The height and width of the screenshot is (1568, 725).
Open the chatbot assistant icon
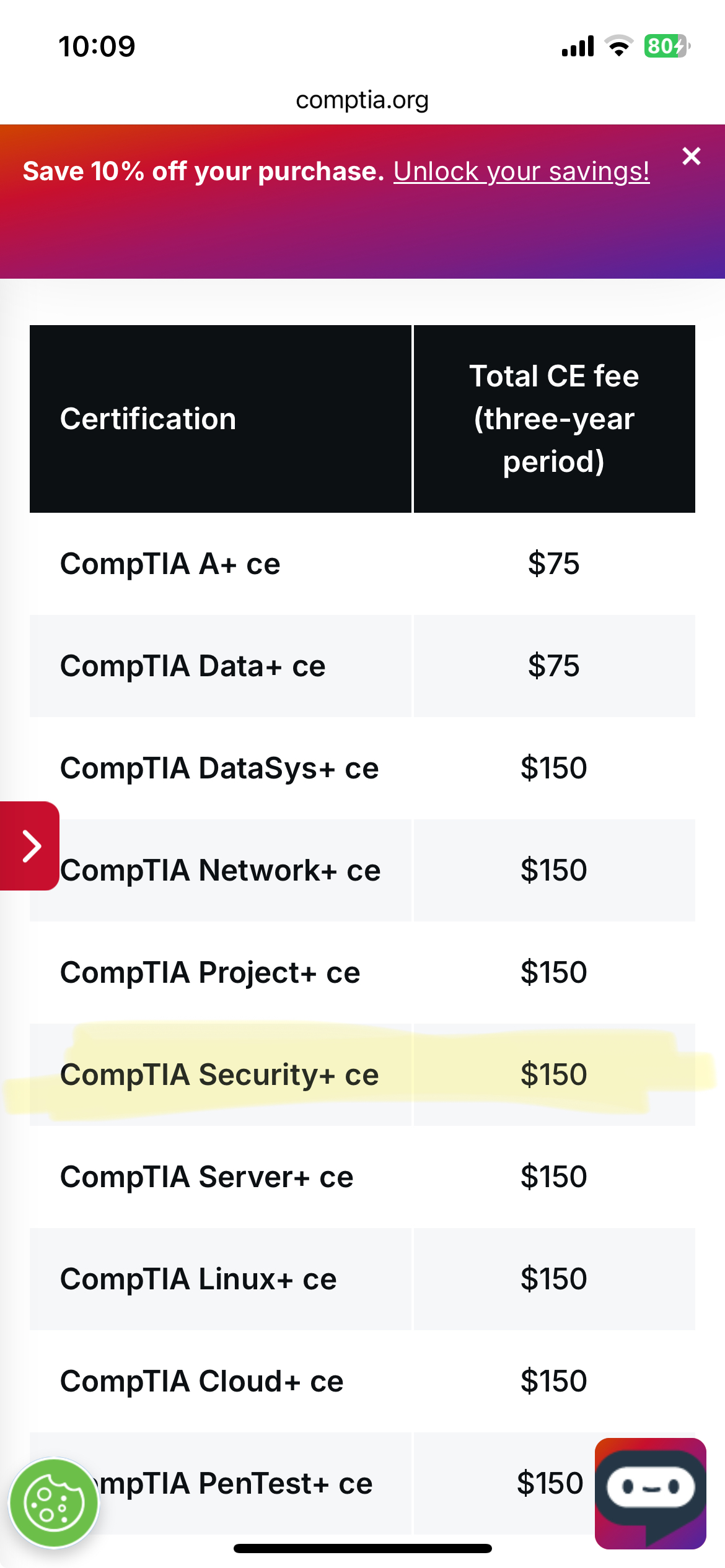(650, 1492)
